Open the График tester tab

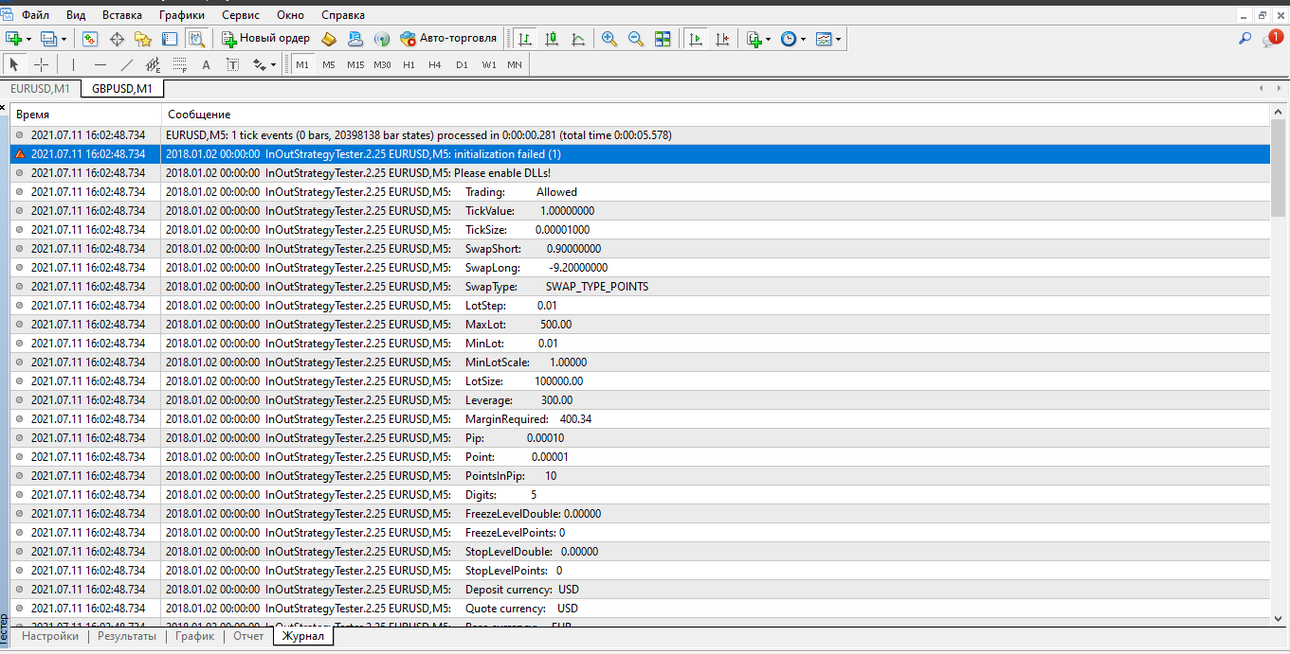(195, 636)
